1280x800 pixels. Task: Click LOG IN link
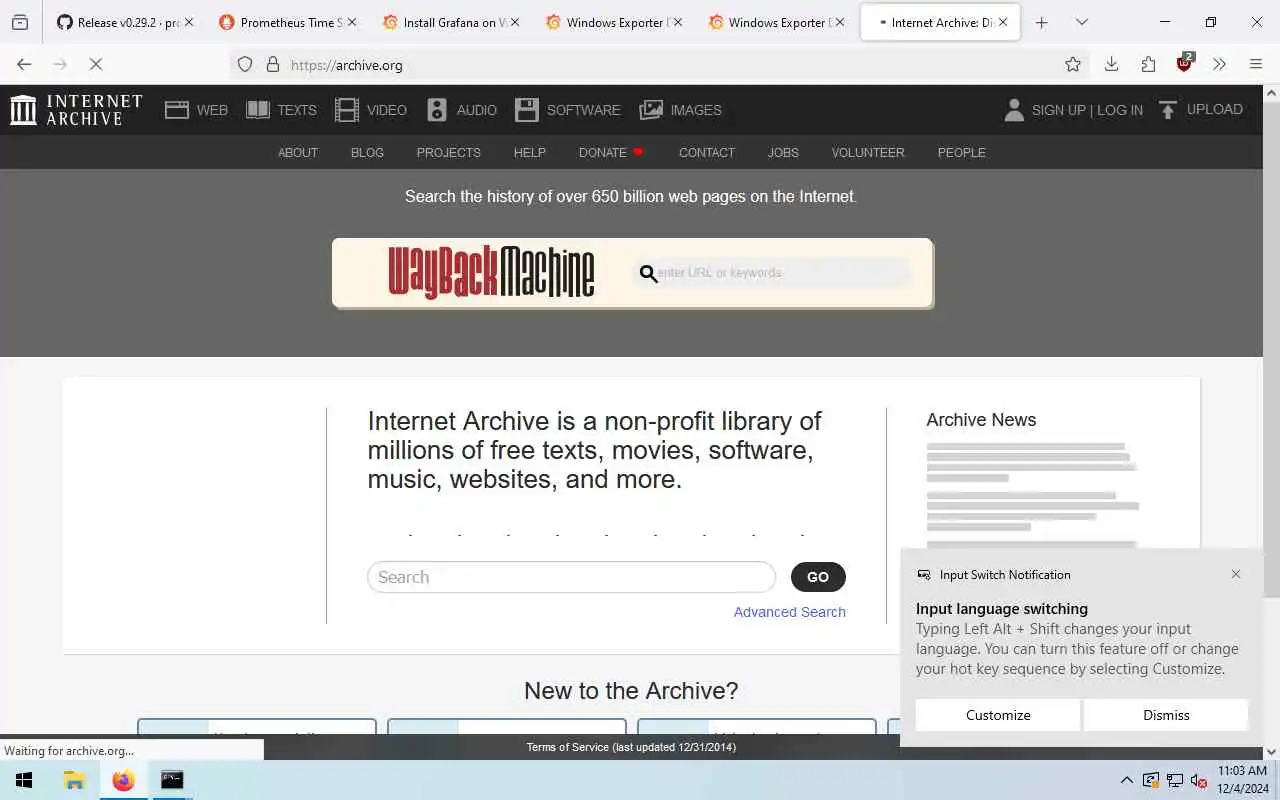[1120, 110]
